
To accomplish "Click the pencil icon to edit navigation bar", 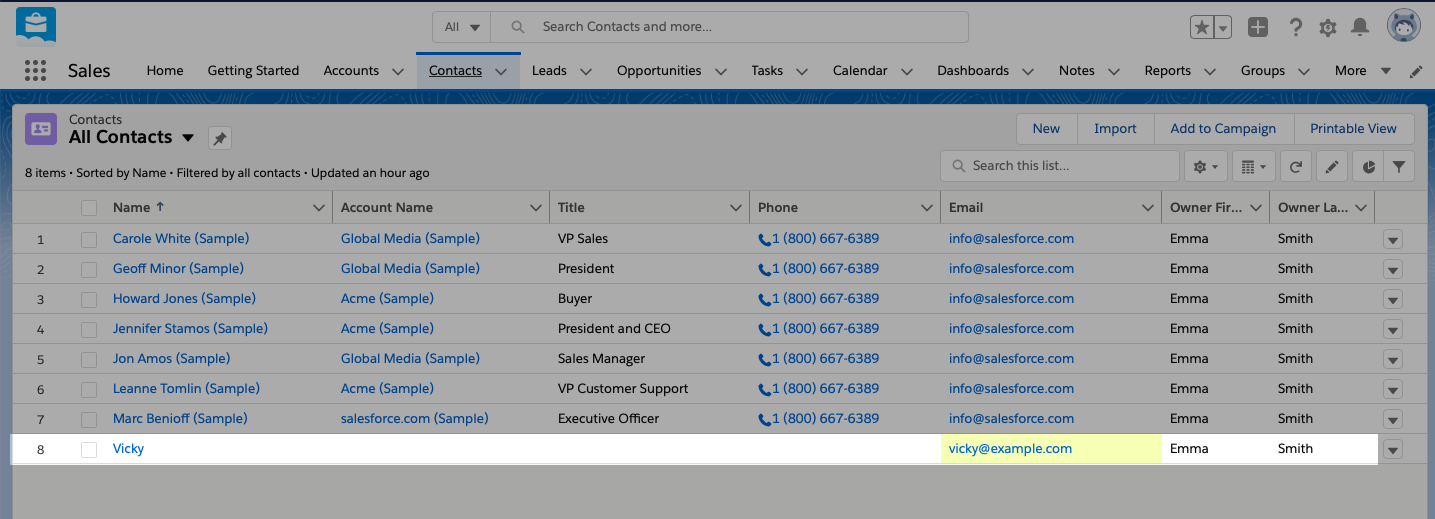I will pyautogui.click(x=1416, y=71).
